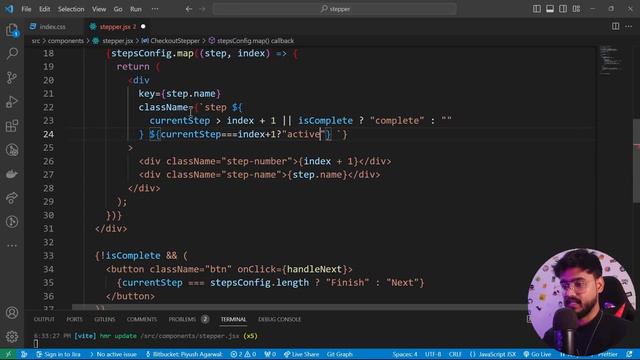Click Sign in to Jira in status bar
This screenshot has height=360, width=640.
click(x=58, y=354)
